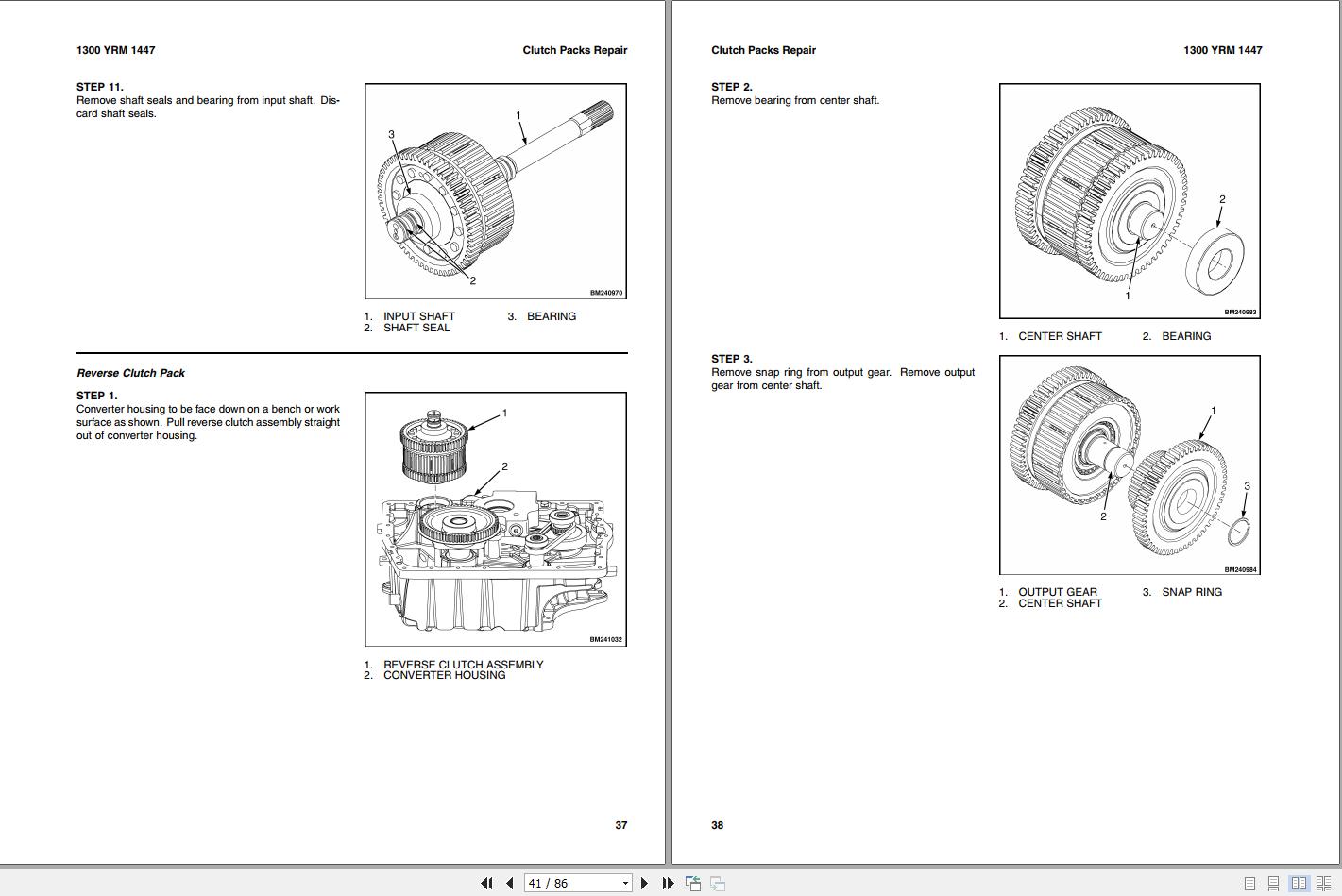Viewport: 1342px width, 896px height.
Task: Switch to single page view
Action: click(x=1249, y=884)
